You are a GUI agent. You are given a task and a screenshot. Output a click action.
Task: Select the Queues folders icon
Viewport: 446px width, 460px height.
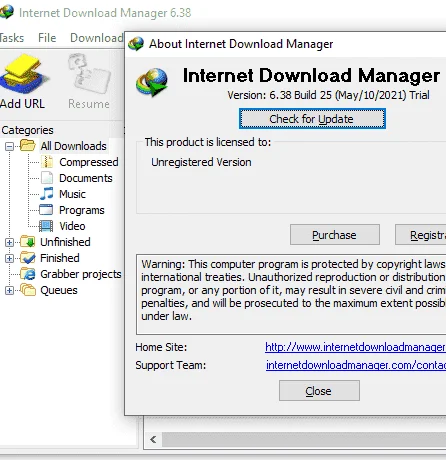27,290
